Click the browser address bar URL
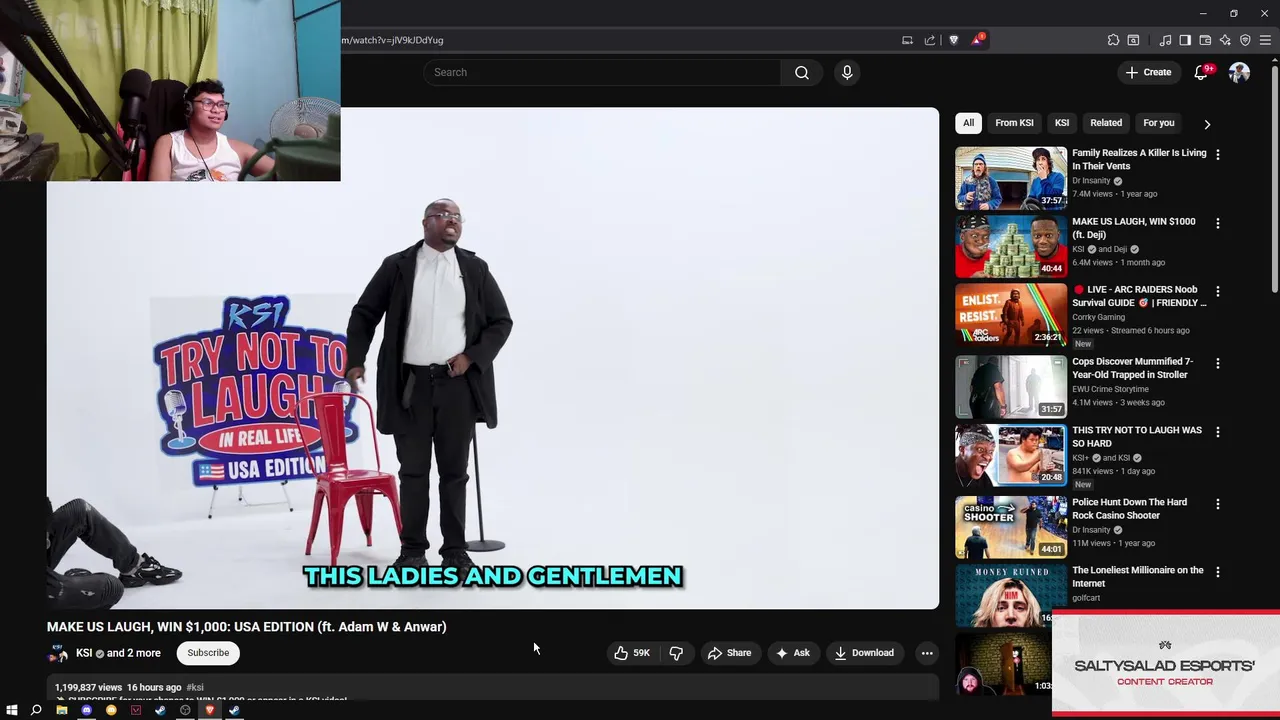This screenshot has height=720, width=1280. (x=393, y=40)
